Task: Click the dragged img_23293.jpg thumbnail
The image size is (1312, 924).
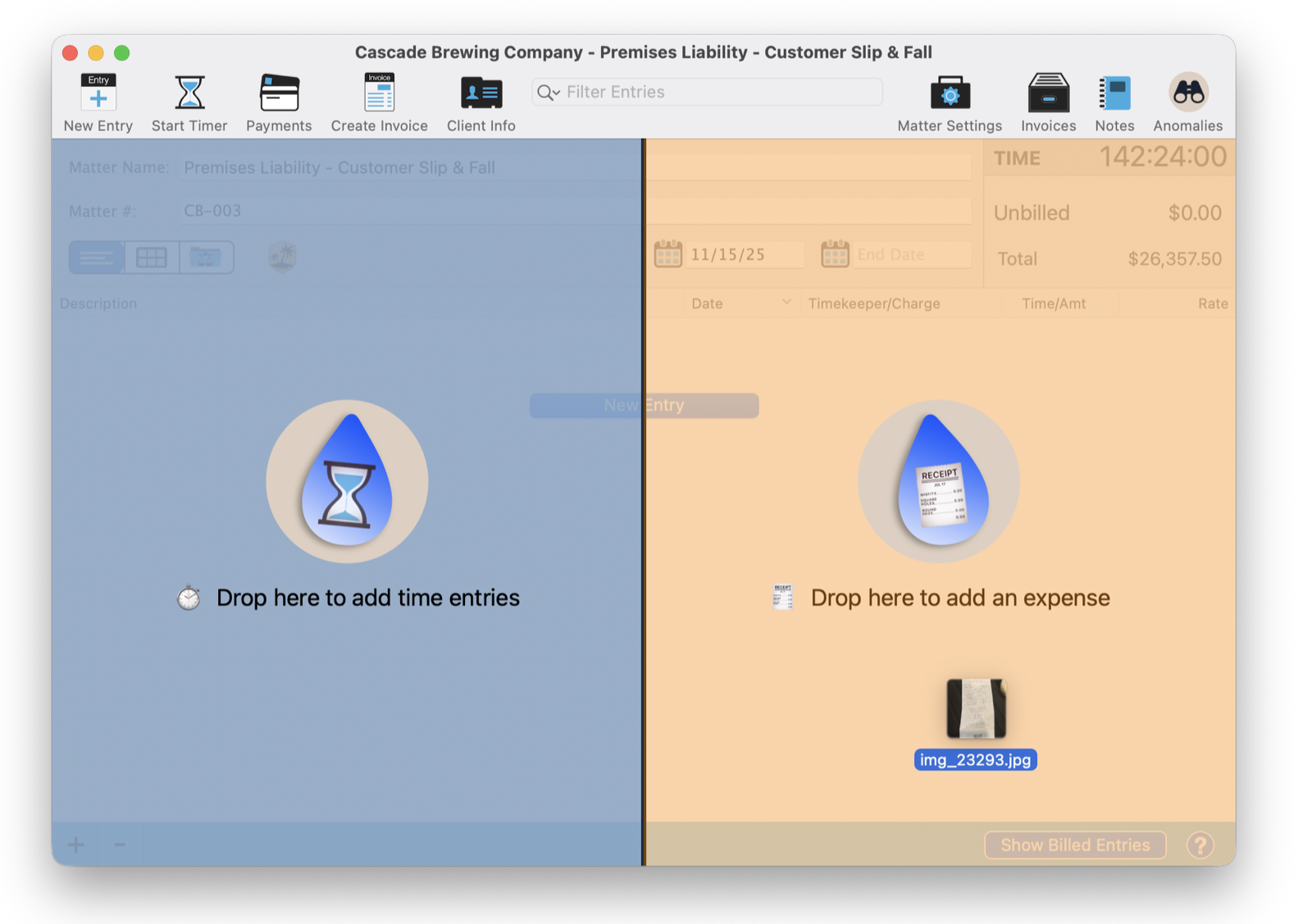Action: [976, 709]
